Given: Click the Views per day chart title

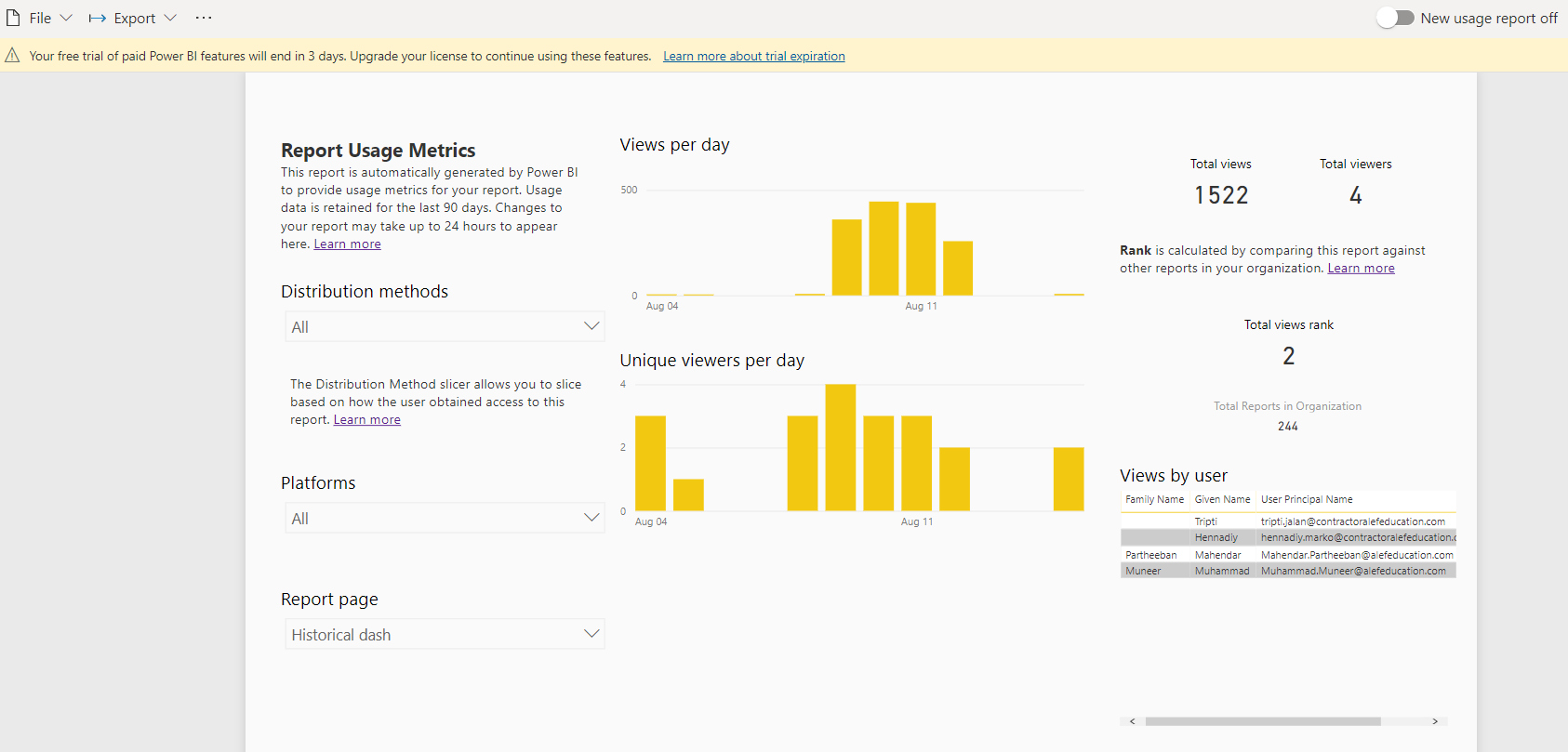Looking at the screenshot, I should (x=674, y=145).
